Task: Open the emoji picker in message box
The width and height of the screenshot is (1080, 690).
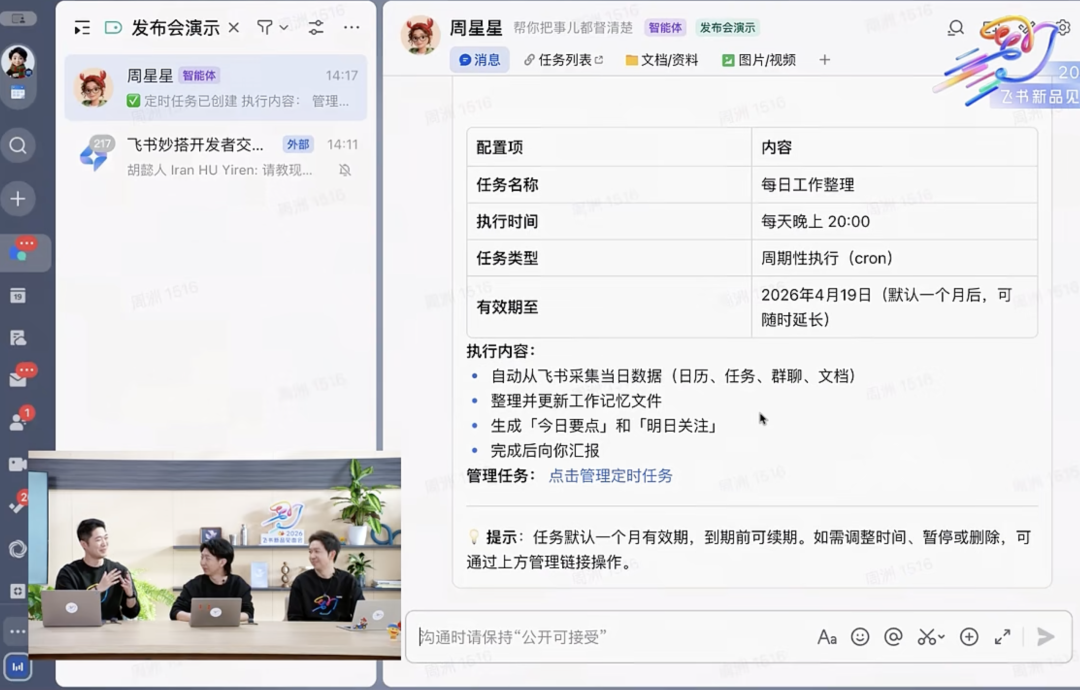Action: coord(860,637)
